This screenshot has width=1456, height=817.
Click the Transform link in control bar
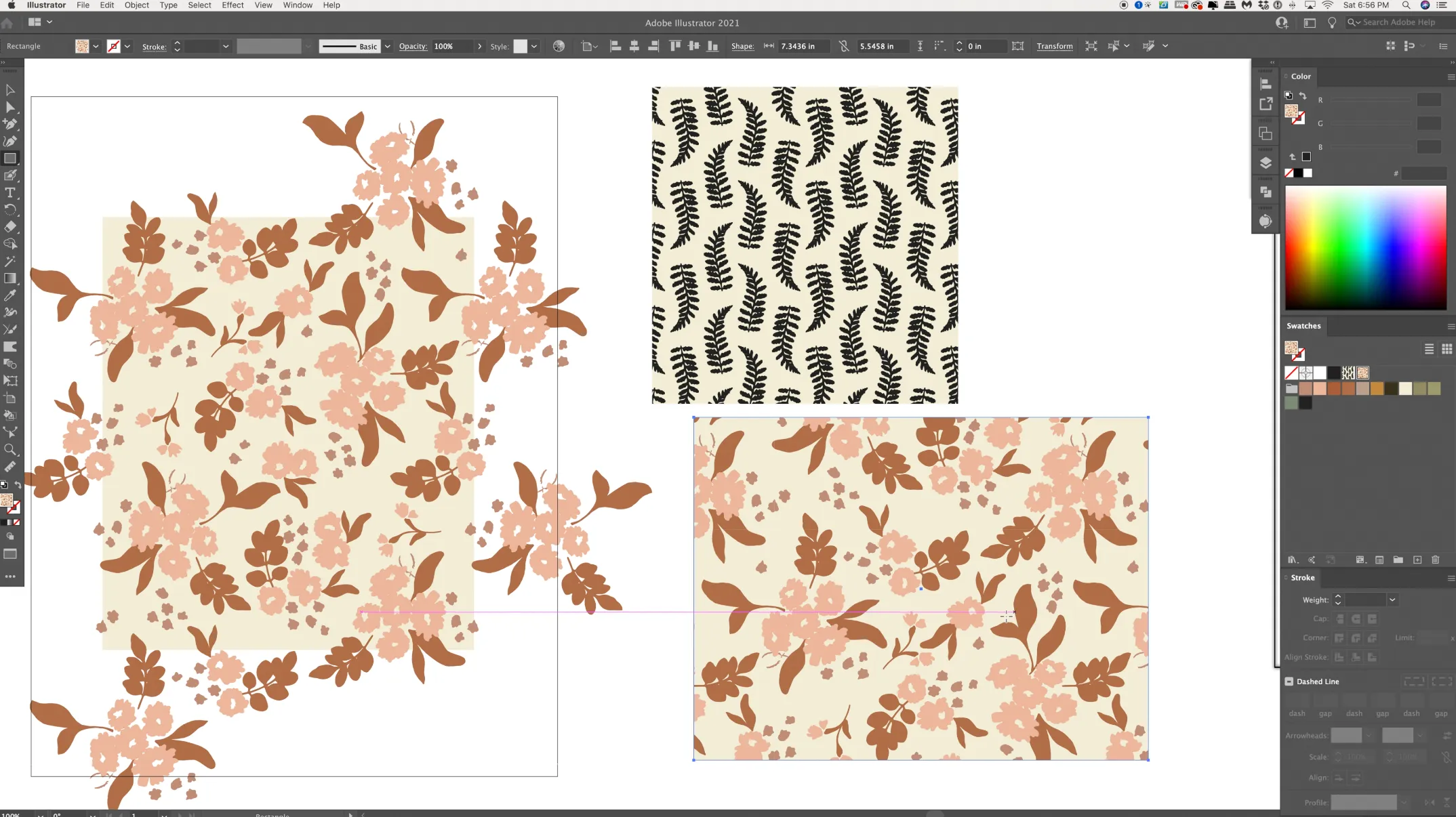point(1054,46)
